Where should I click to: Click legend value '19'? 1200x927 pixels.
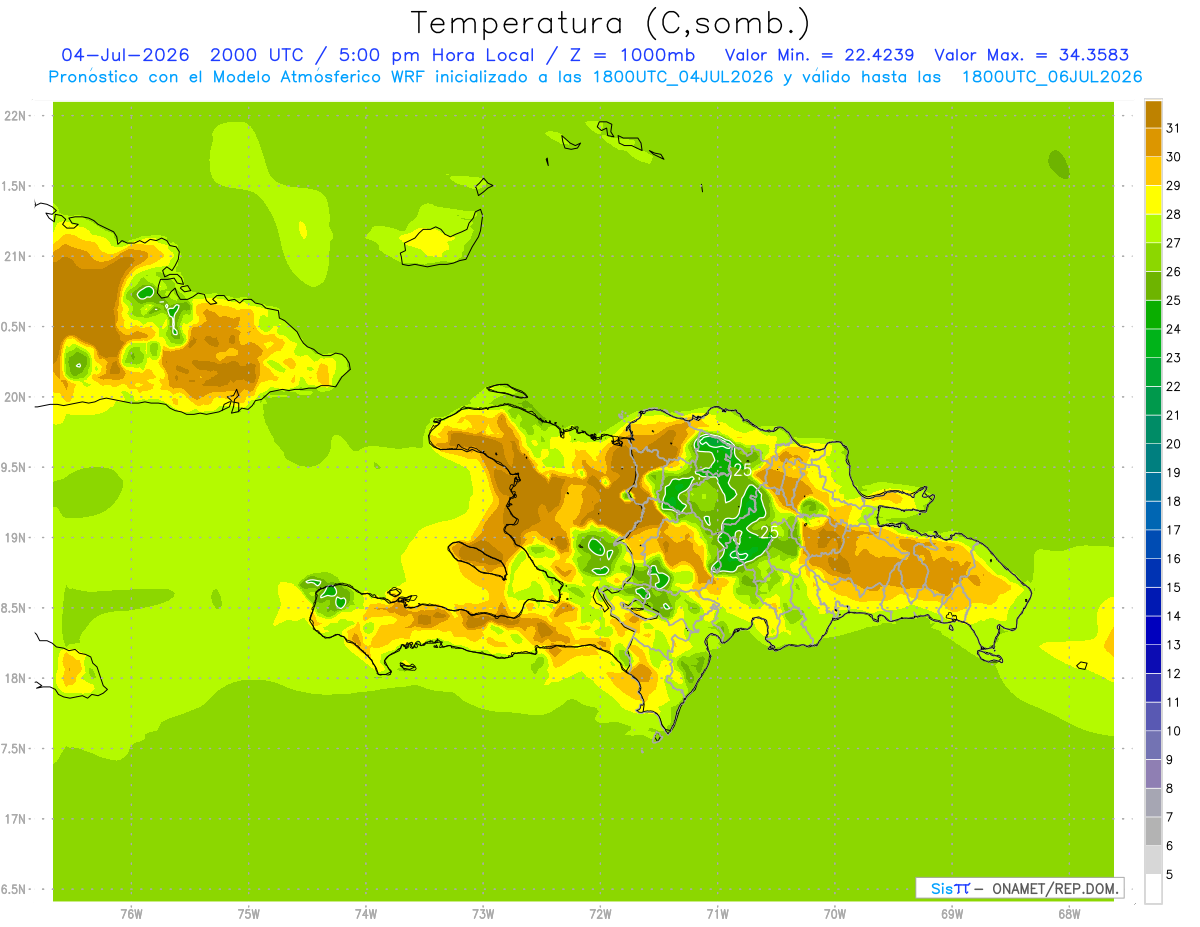pyautogui.click(x=1174, y=472)
